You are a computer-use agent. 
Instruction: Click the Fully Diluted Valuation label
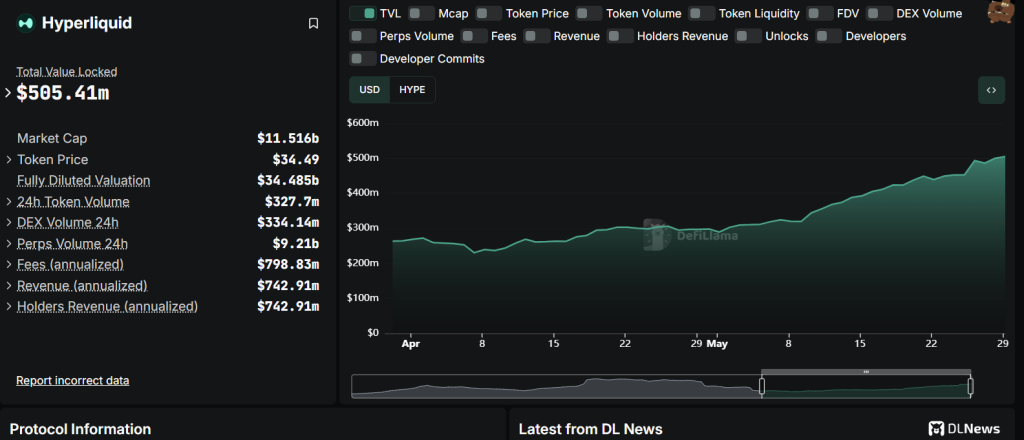(x=84, y=180)
